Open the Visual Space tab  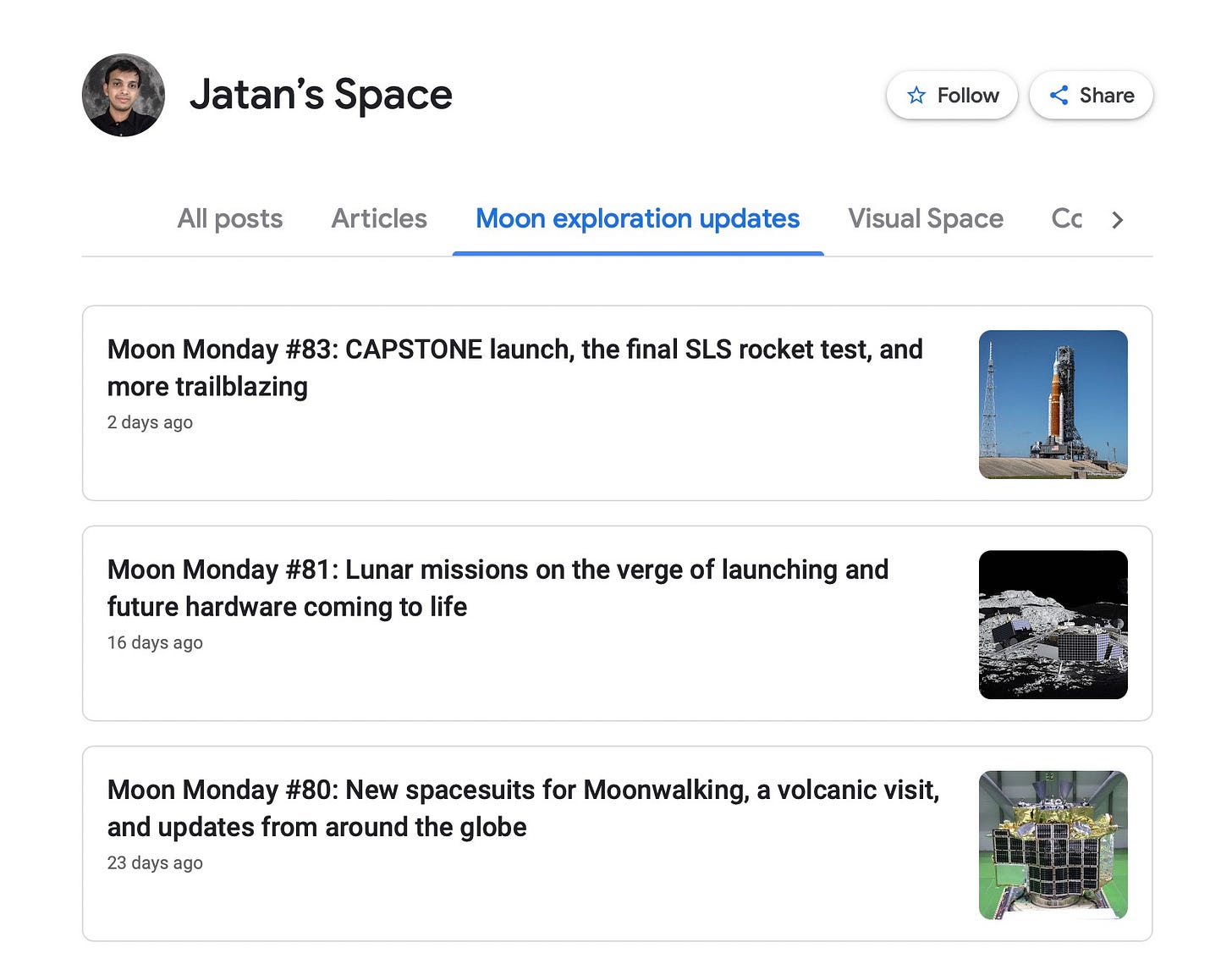pyautogui.click(x=926, y=218)
